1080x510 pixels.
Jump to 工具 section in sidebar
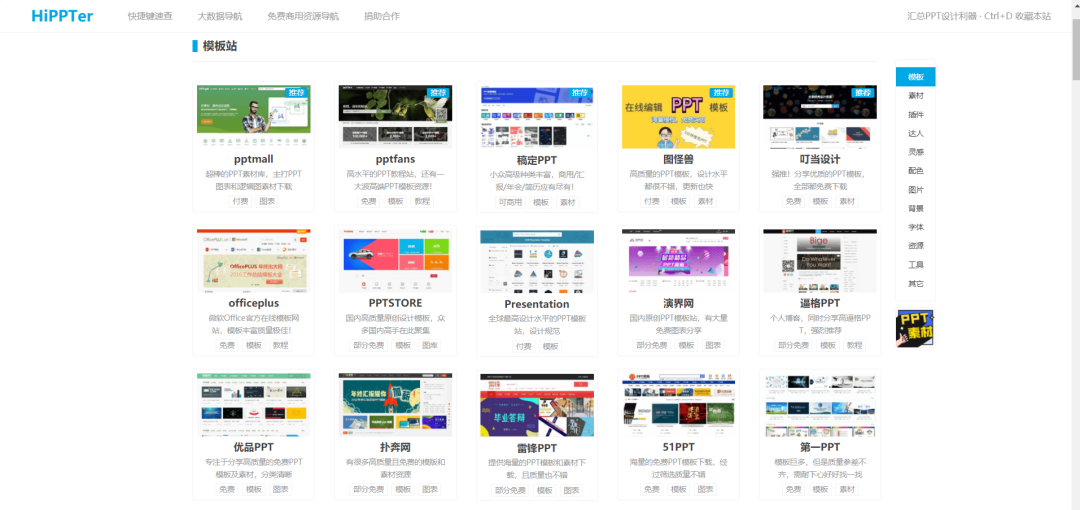click(915, 265)
